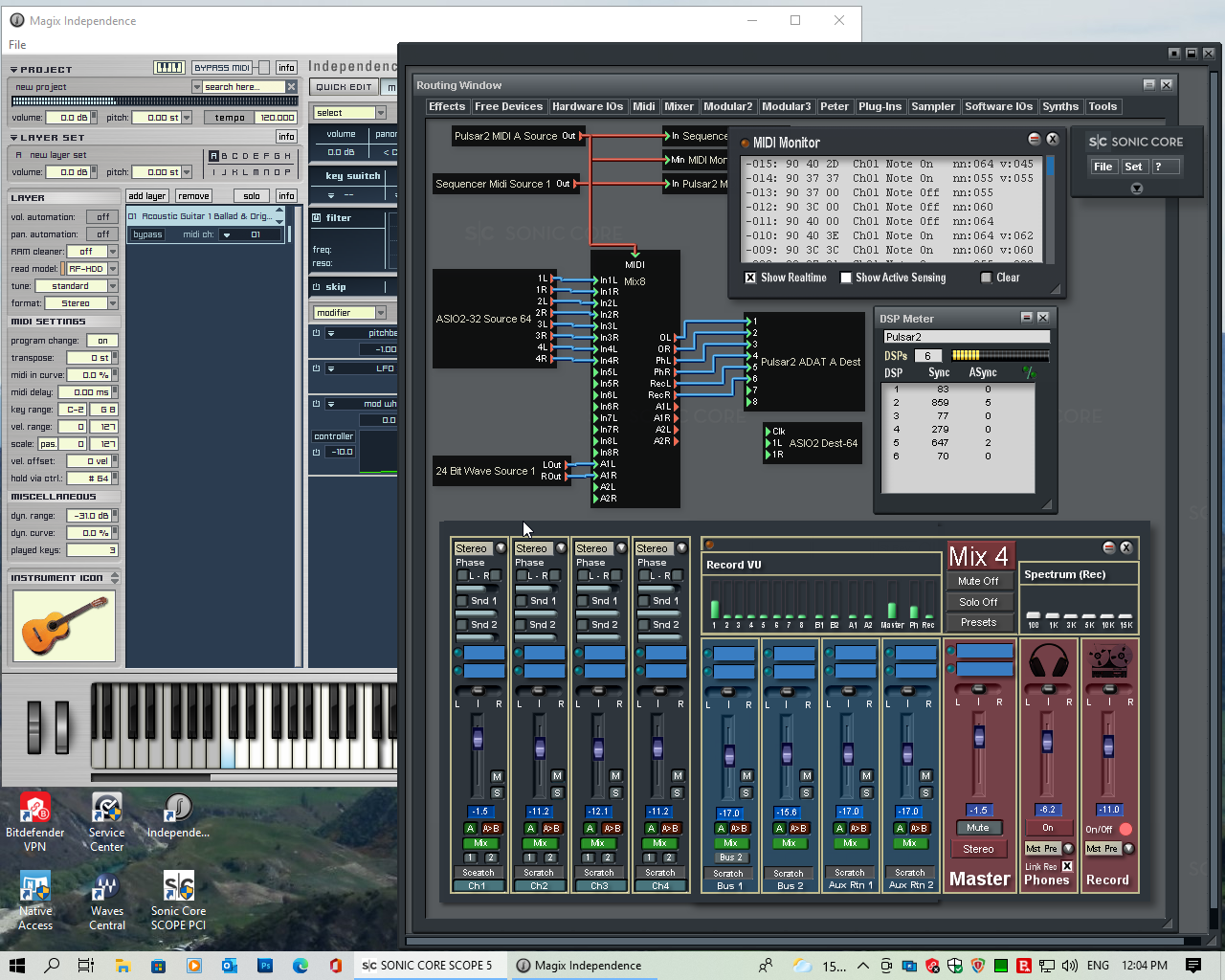
Task: Toggle Snd 1 checkbox on Ch1 strip
Action: (x=462, y=601)
